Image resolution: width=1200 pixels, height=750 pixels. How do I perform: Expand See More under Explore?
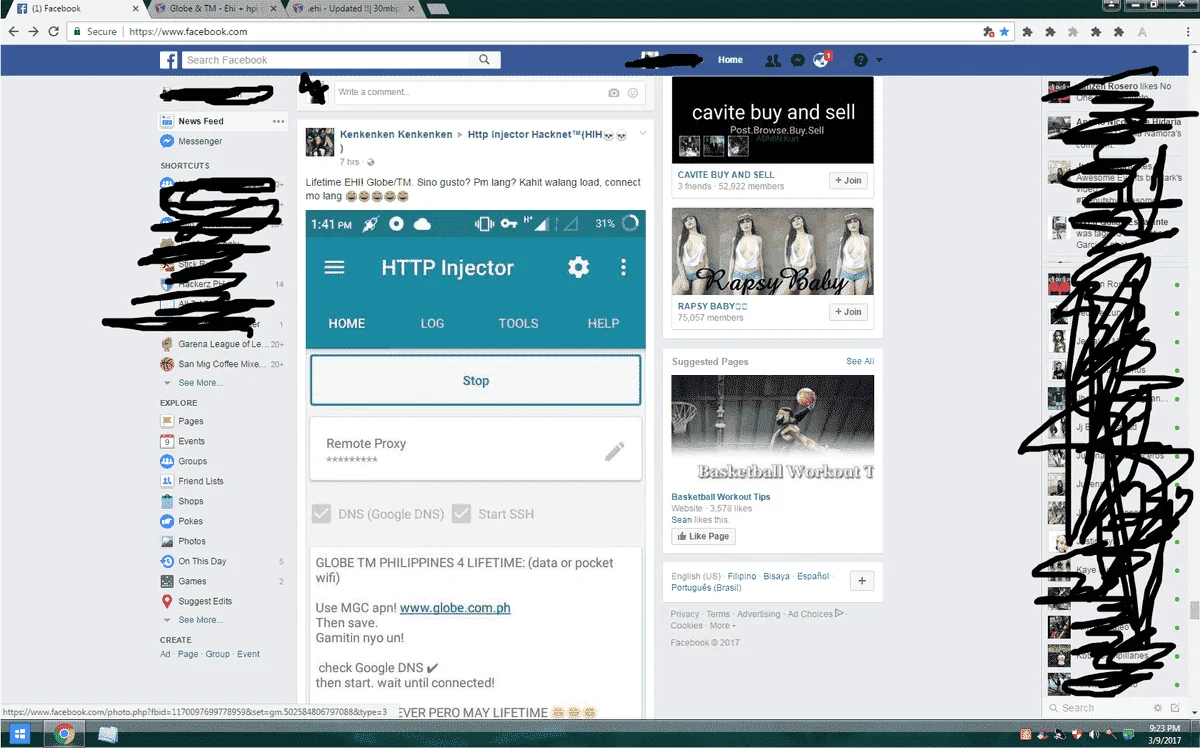pos(200,620)
